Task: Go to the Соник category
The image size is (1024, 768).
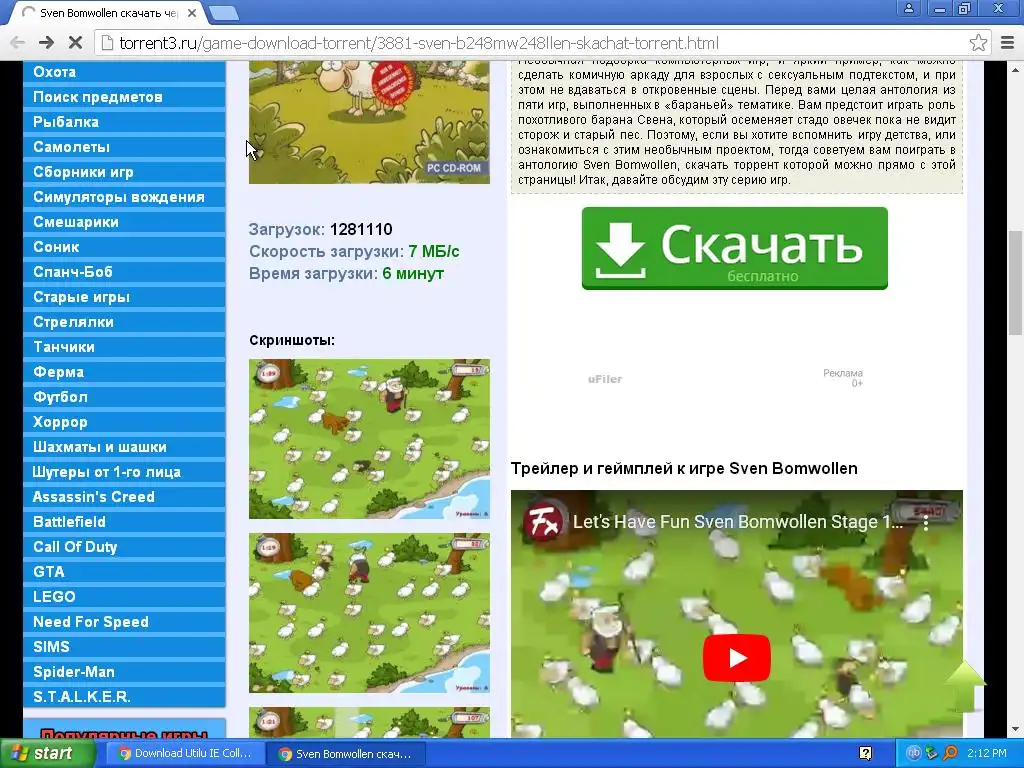Action: pos(124,247)
